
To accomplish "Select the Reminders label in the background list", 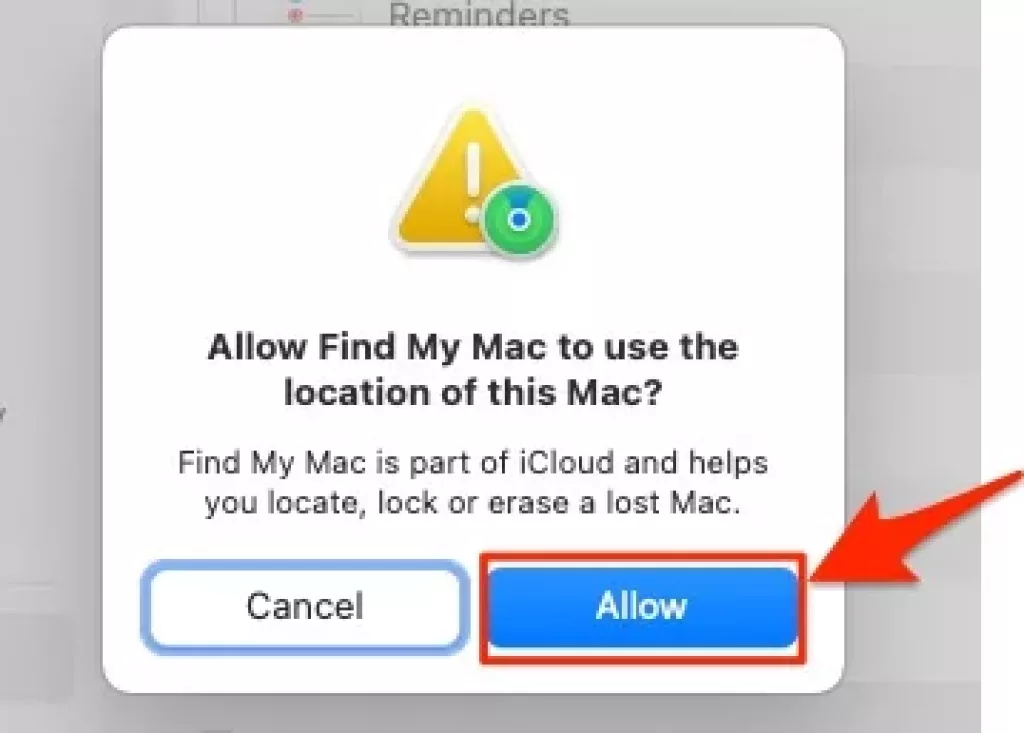I will tap(479, 14).
